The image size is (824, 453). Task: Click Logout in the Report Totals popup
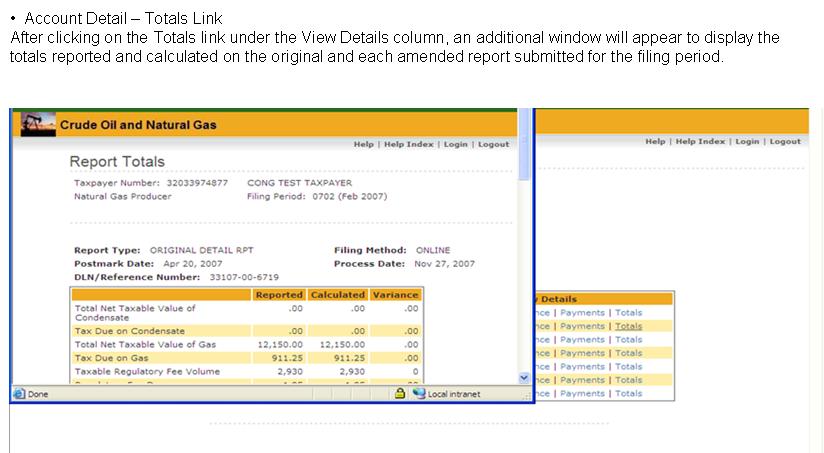(493, 144)
